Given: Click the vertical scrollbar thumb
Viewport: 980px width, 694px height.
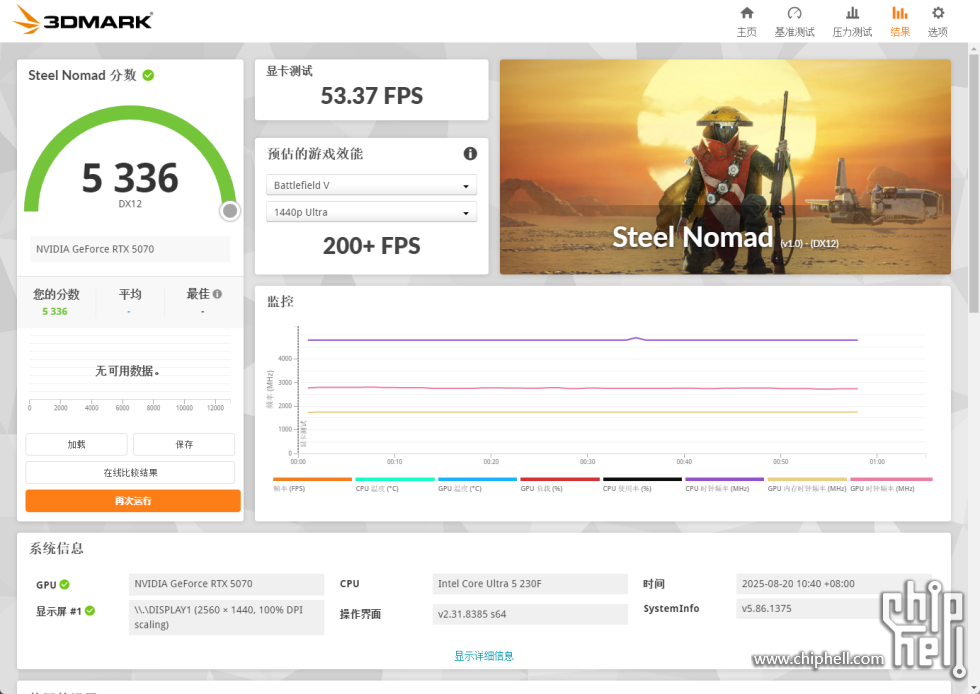Looking at the screenshot, I should 974,183.
